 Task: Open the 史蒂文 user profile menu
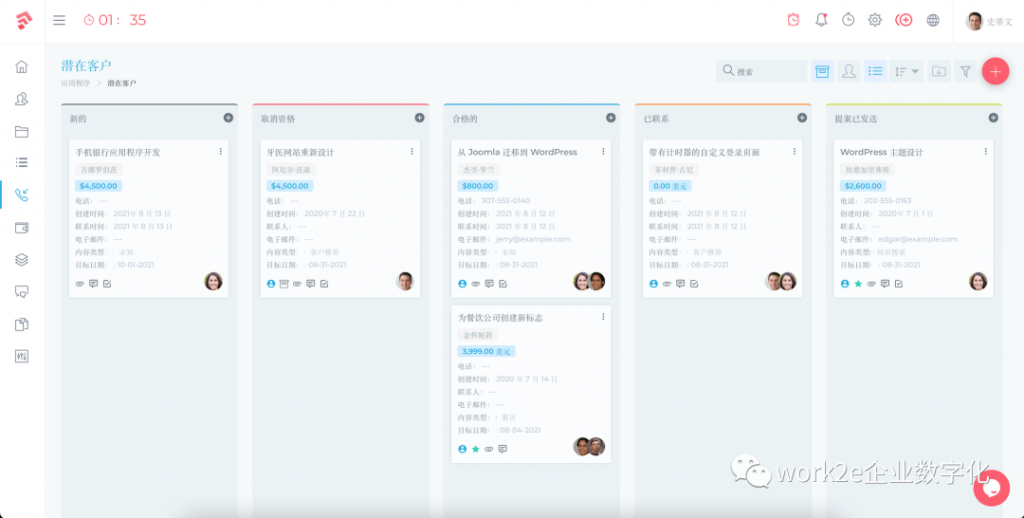[x=989, y=21]
